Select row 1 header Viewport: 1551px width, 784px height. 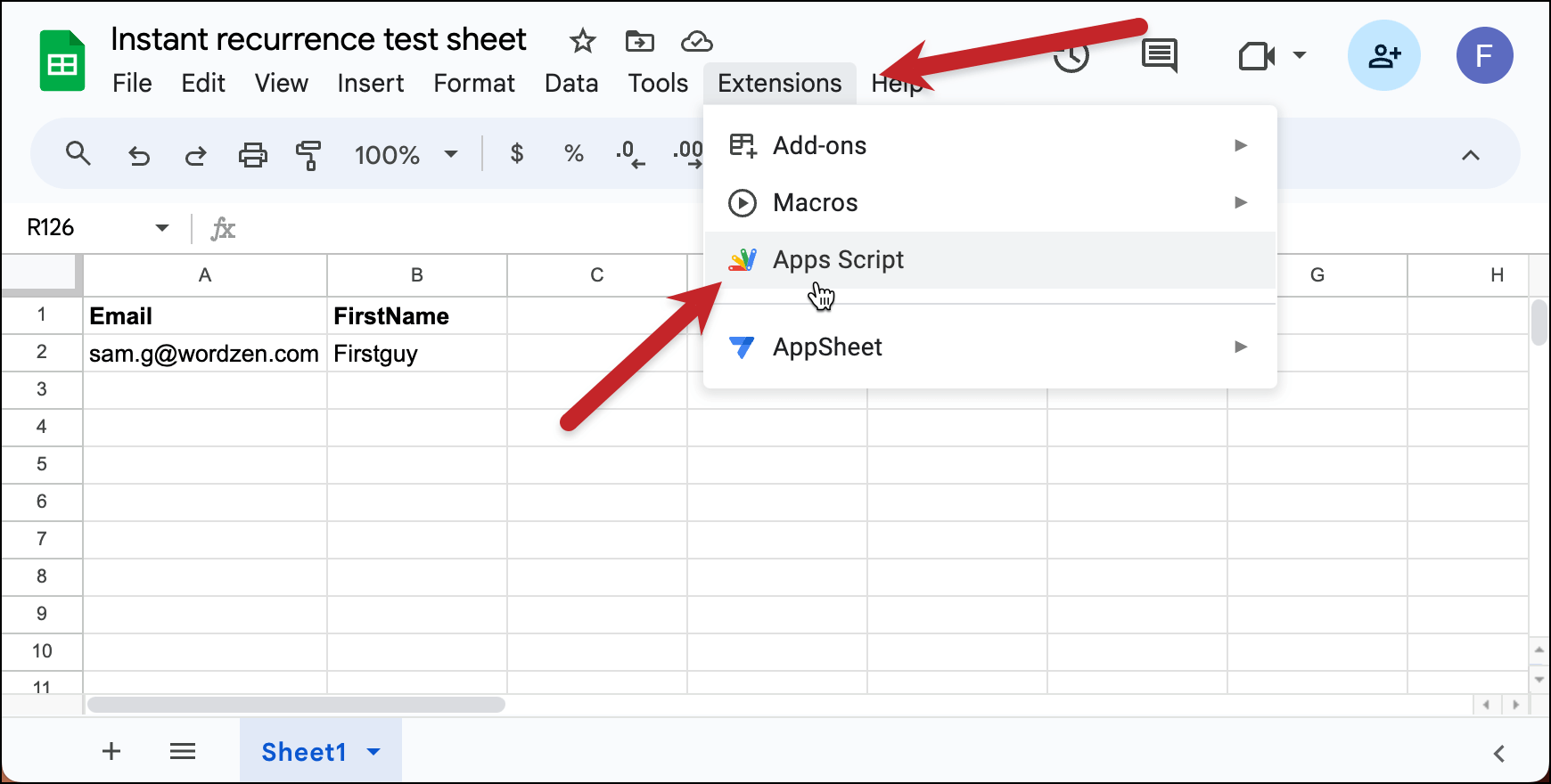(42, 314)
